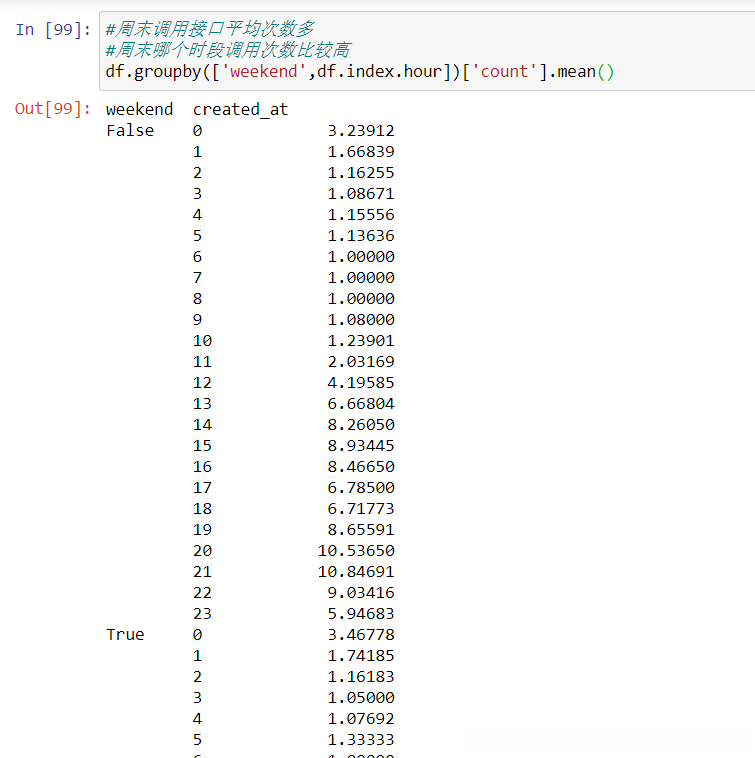
Task: Select value 1.05000 in the True group
Action: tap(361, 698)
